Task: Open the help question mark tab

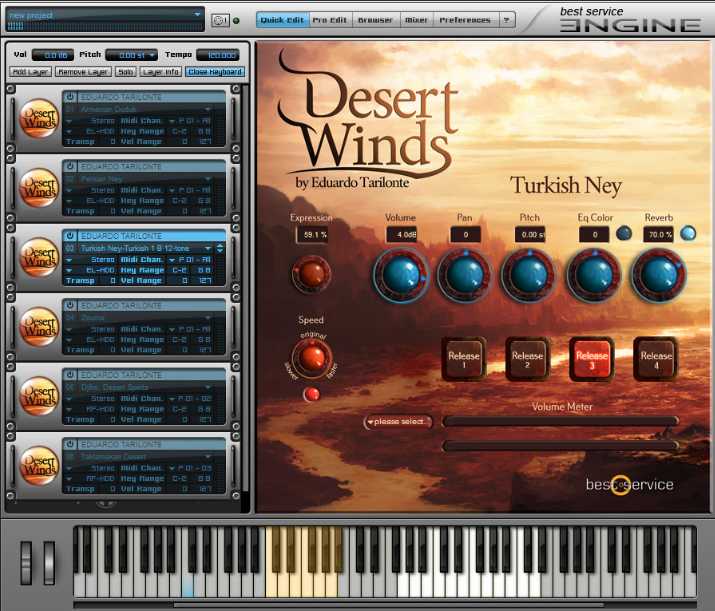Action: pyautogui.click(x=506, y=20)
